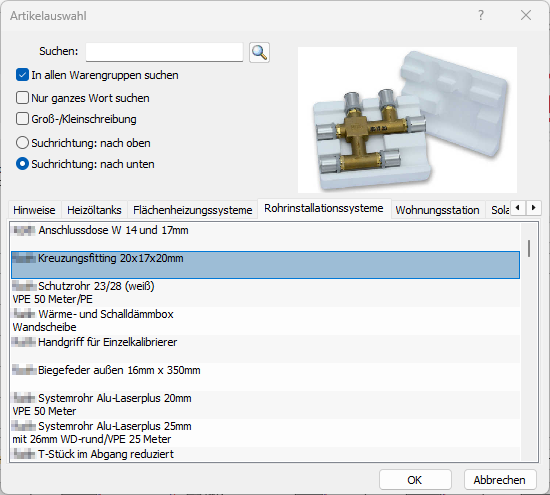Image resolution: width=550 pixels, height=495 pixels.
Task: Select Suchrichtung: nach oben
Action: [22, 143]
